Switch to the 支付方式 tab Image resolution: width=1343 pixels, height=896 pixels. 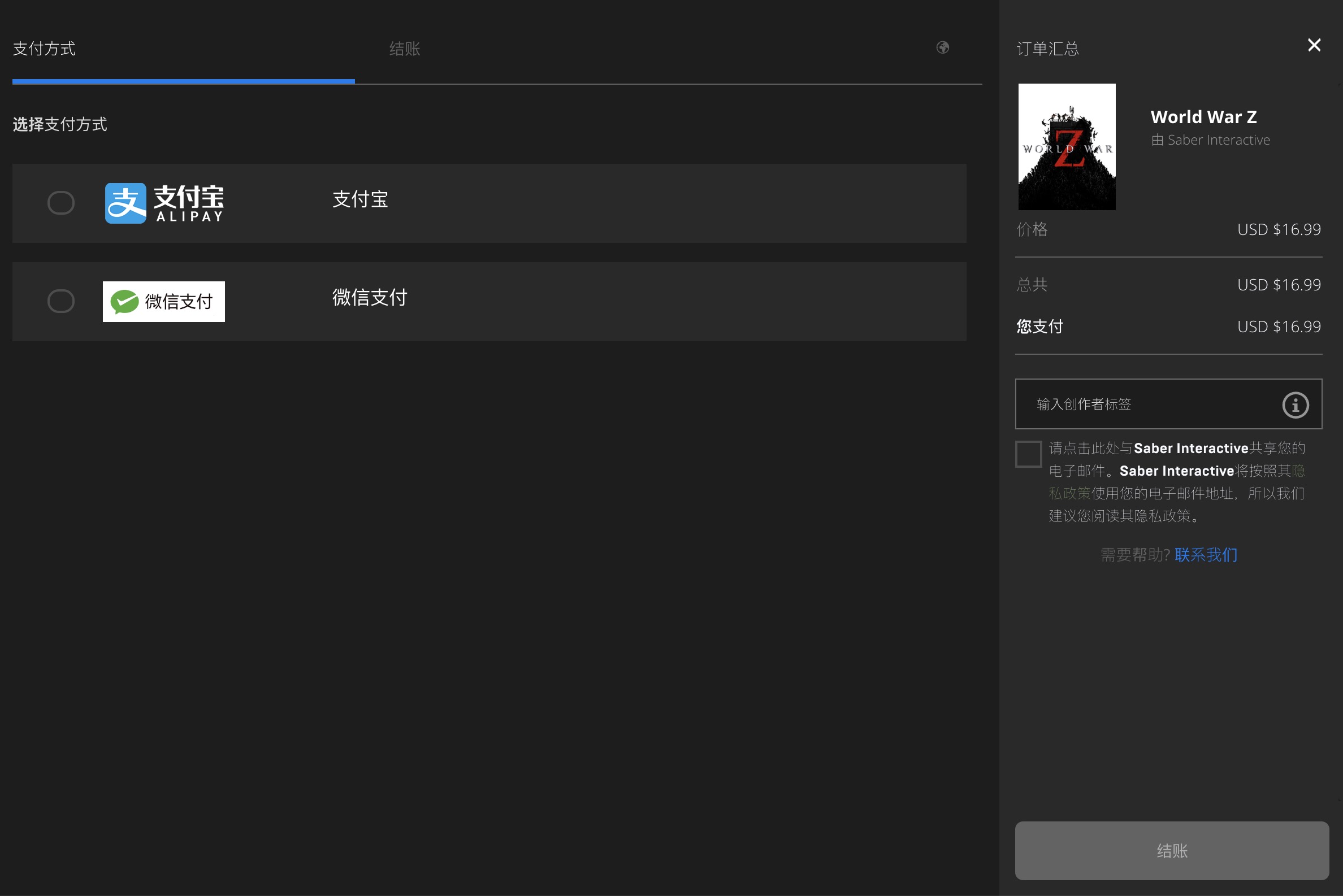[44, 49]
